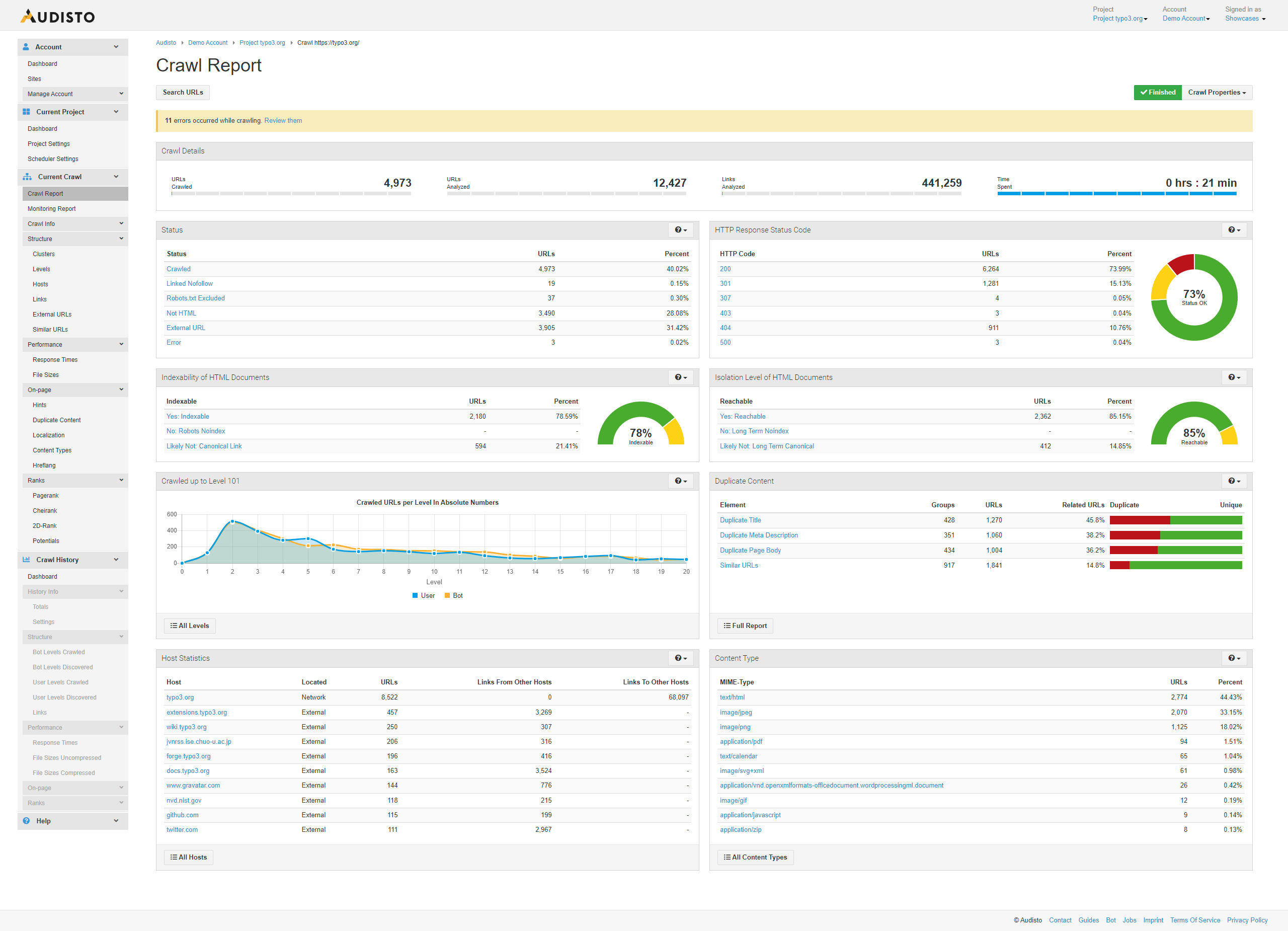Click the Audisto logo icon

click(28, 16)
